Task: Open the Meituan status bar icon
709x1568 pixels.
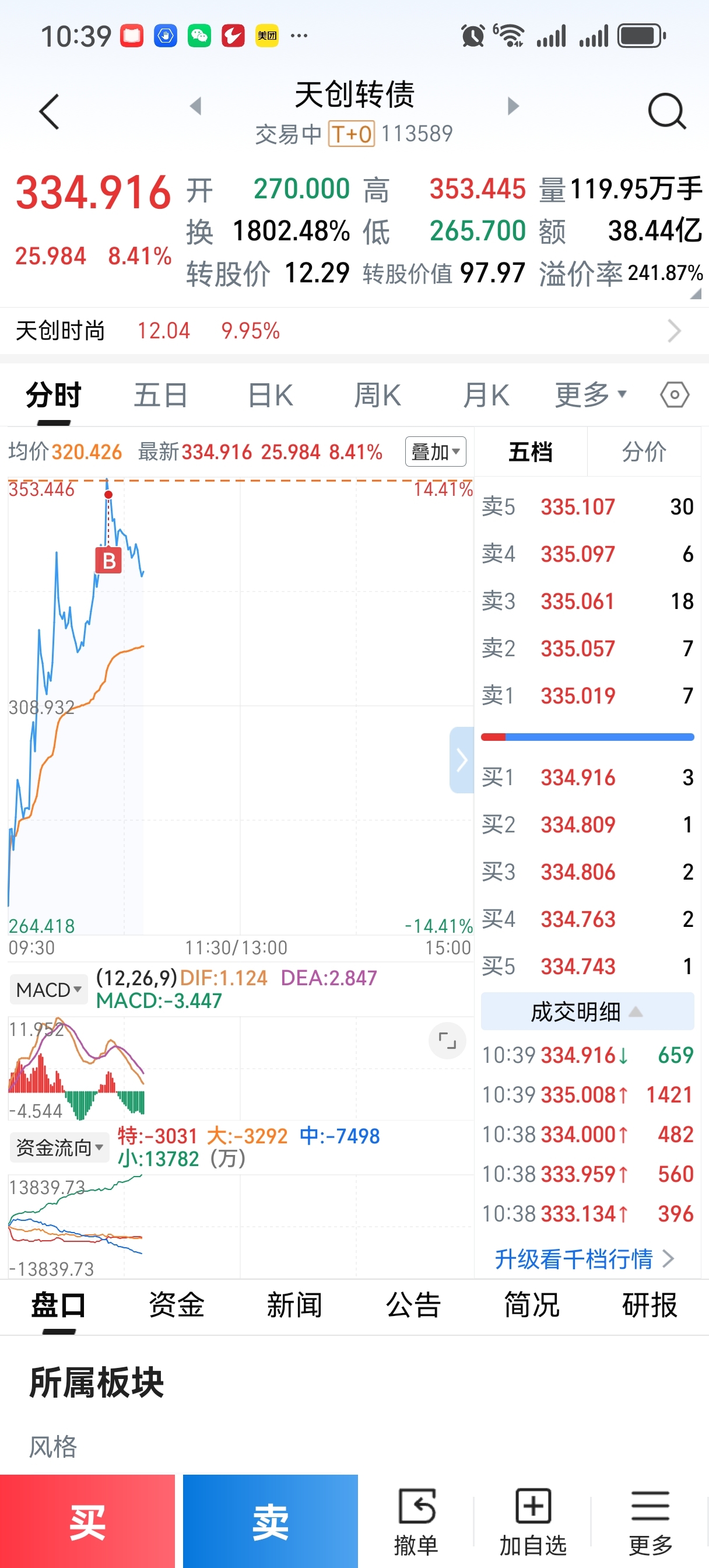Action: (266, 36)
